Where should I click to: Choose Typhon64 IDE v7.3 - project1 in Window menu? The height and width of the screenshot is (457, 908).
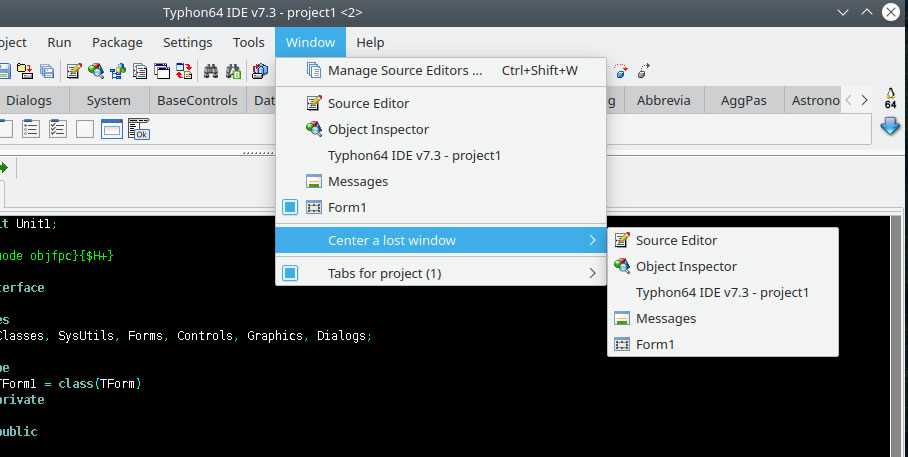coord(441,156)
